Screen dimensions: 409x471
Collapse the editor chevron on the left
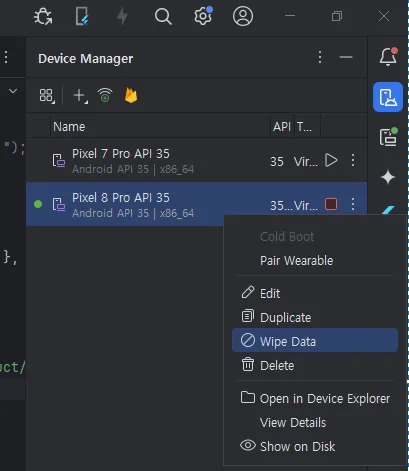[x=13, y=91]
